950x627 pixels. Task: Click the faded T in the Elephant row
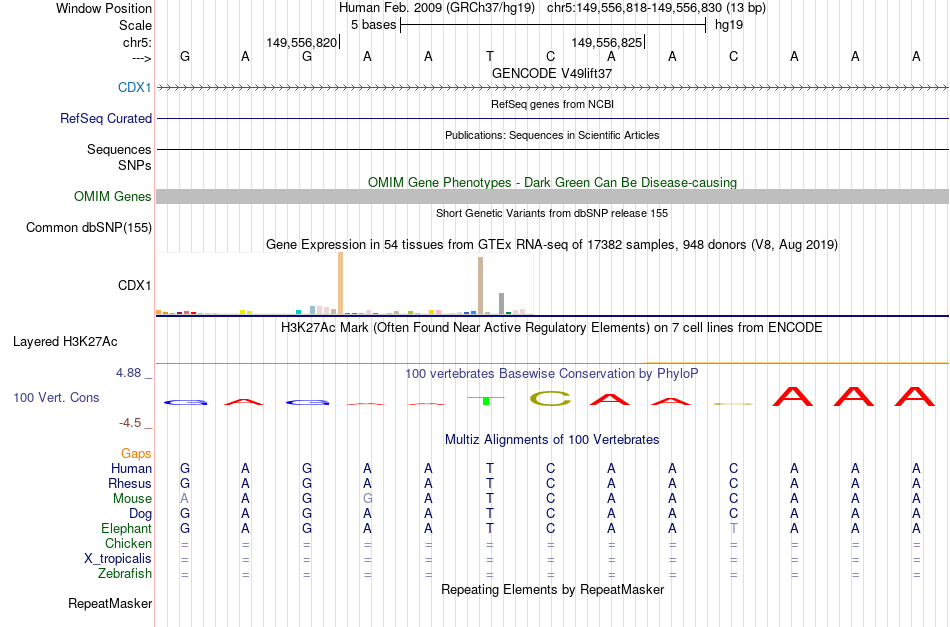coord(734,528)
